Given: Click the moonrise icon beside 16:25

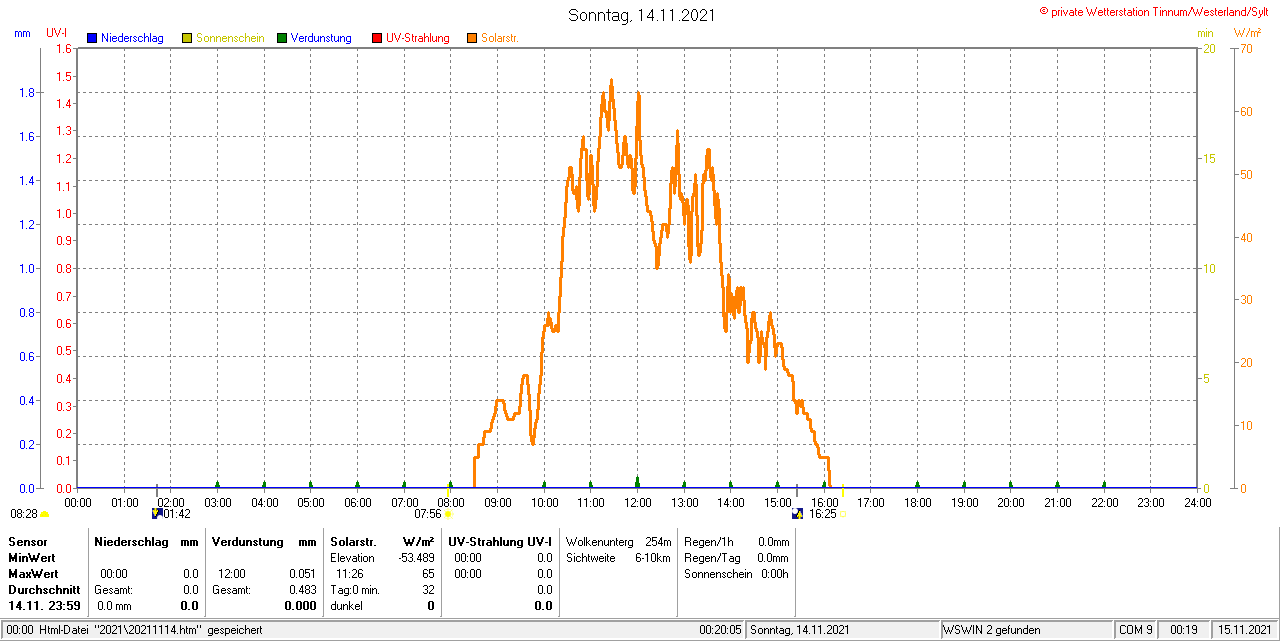Looking at the screenshot, I should 797,513.
